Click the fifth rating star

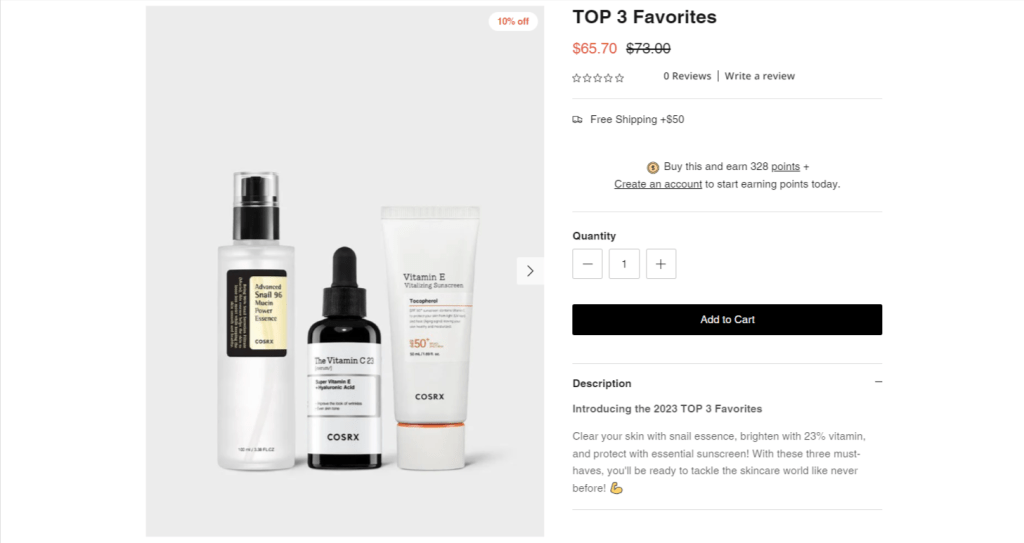(x=620, y=78)
